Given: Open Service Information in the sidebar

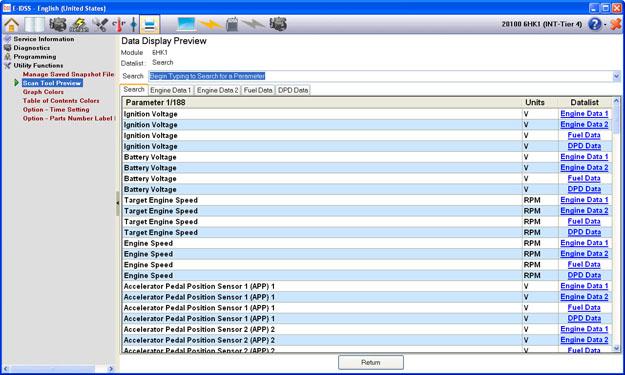Looking at the screenshot, I should tap(44, 39).
